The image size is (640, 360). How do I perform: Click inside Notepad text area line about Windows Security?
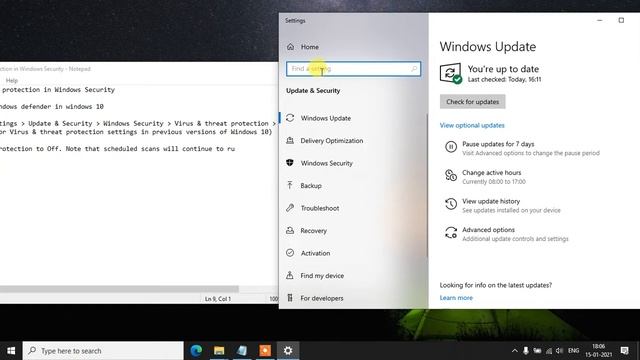click(x=58, y=90)
